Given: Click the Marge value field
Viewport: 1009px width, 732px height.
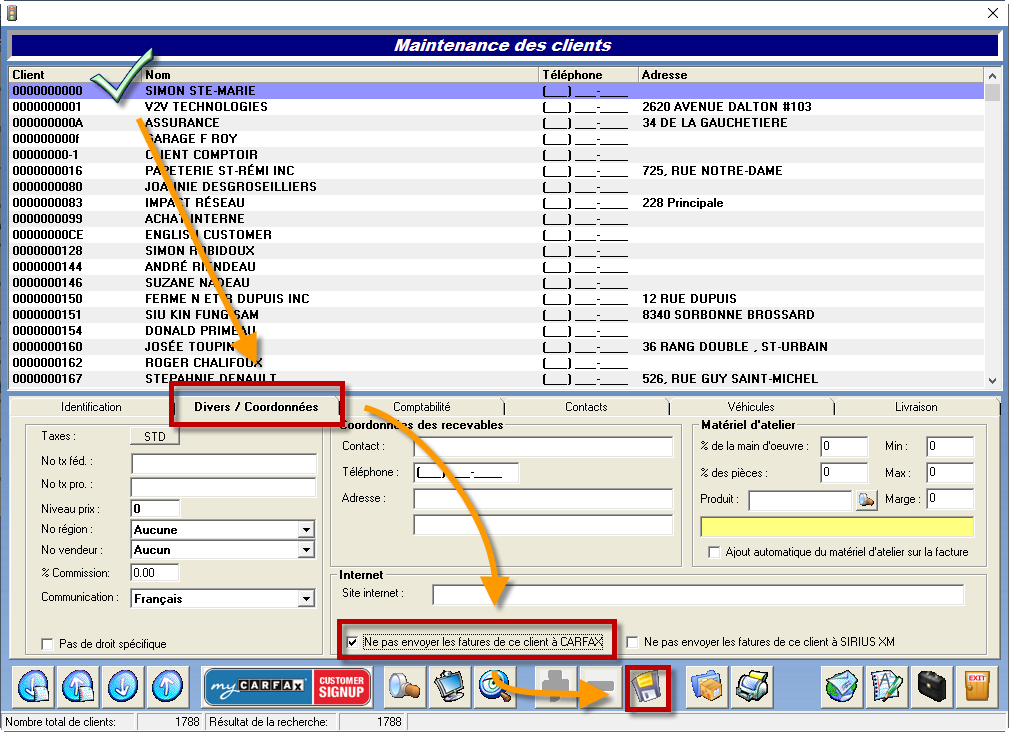Looking at the screenshot, I should [950, 499].
